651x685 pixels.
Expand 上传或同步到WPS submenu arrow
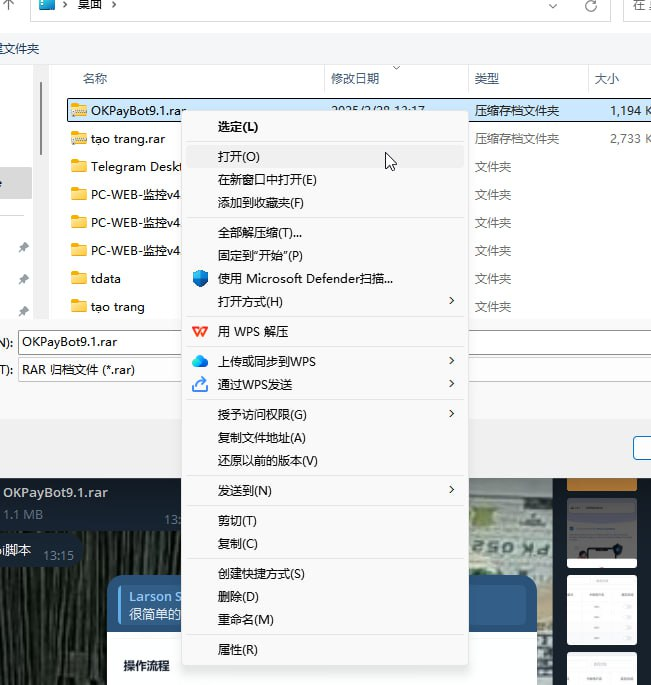[452, 361]
